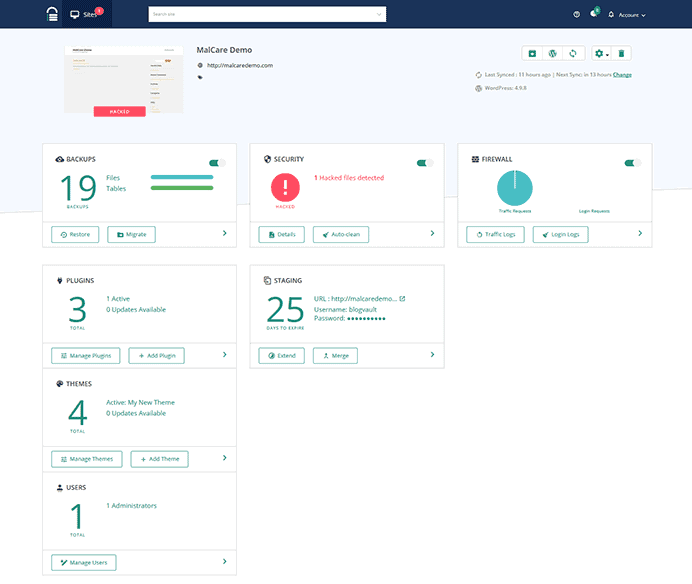Click the sync refresh toolbar icon
The width and height of the screenshot is (692, 584).
pyautogui.click(x=573, y=53)
